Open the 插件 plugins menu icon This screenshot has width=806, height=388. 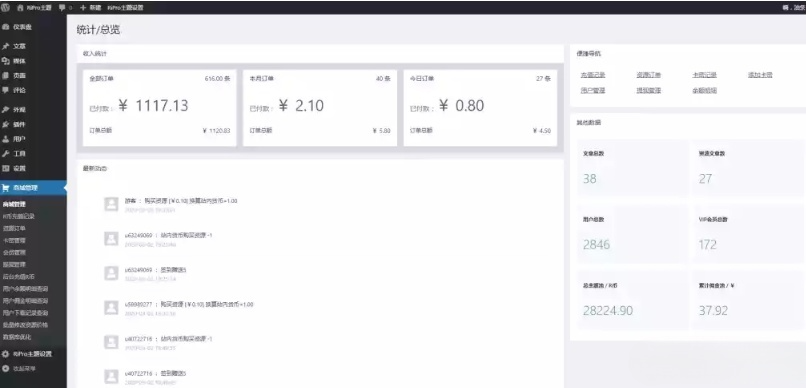point(5,124)
